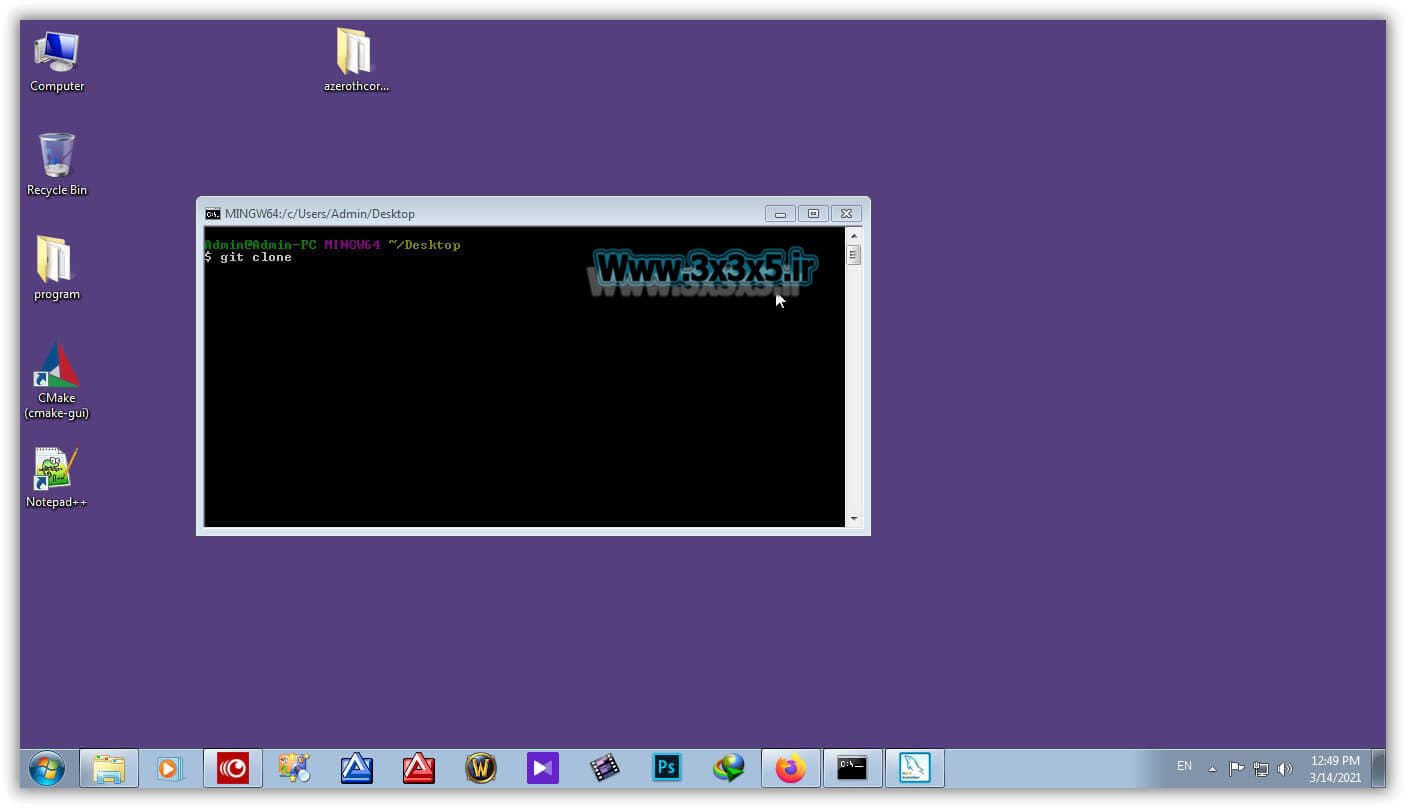
Task: Open the colorful paint-and-magnifier taskbar icon
Action: [294, 768]
